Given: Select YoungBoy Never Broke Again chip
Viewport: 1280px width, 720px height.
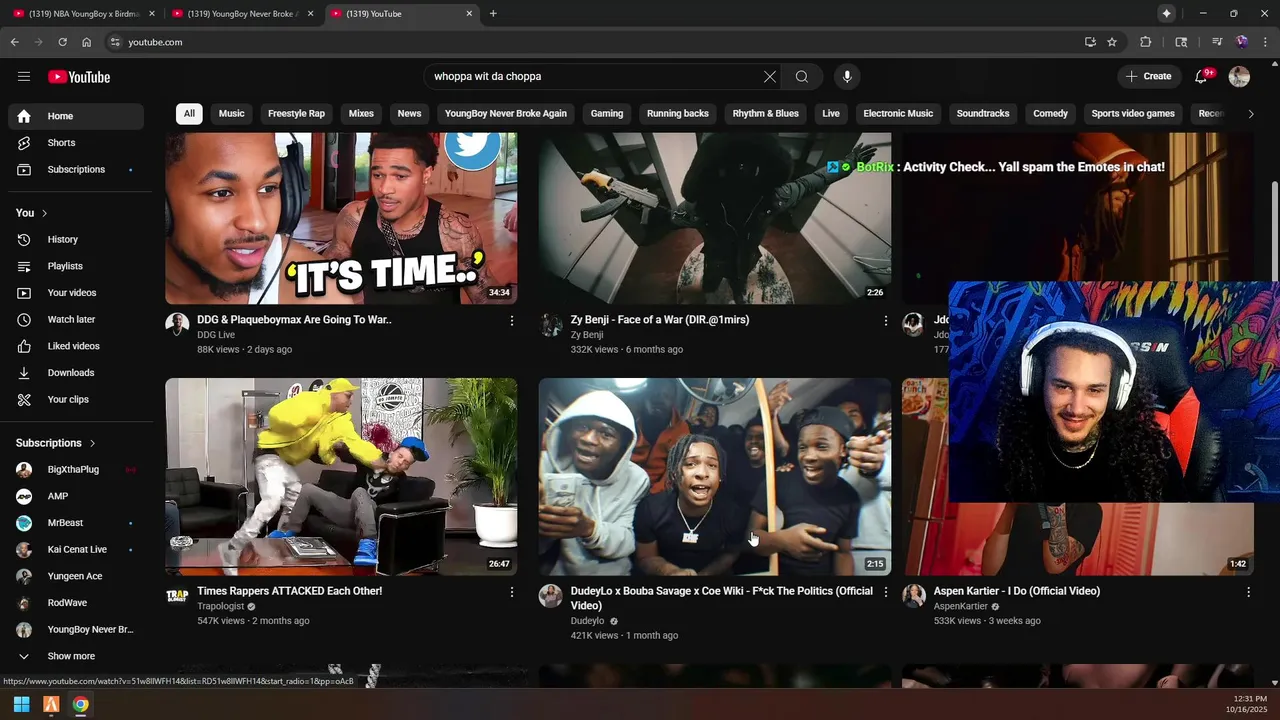Looking at the screenshot, I should point(506,114).
